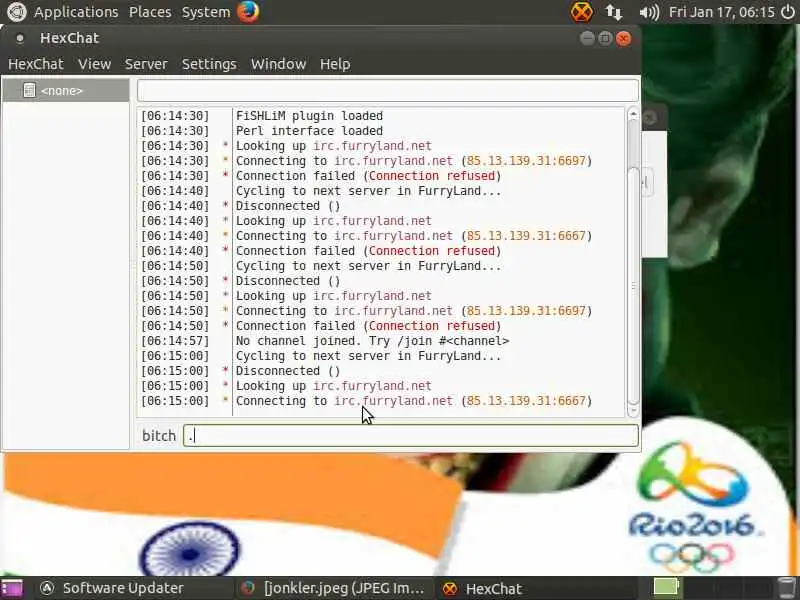Click the [06:14:57] timestamp
The height and width of the screenshot is (600, 800).
(x=175, y=341)
